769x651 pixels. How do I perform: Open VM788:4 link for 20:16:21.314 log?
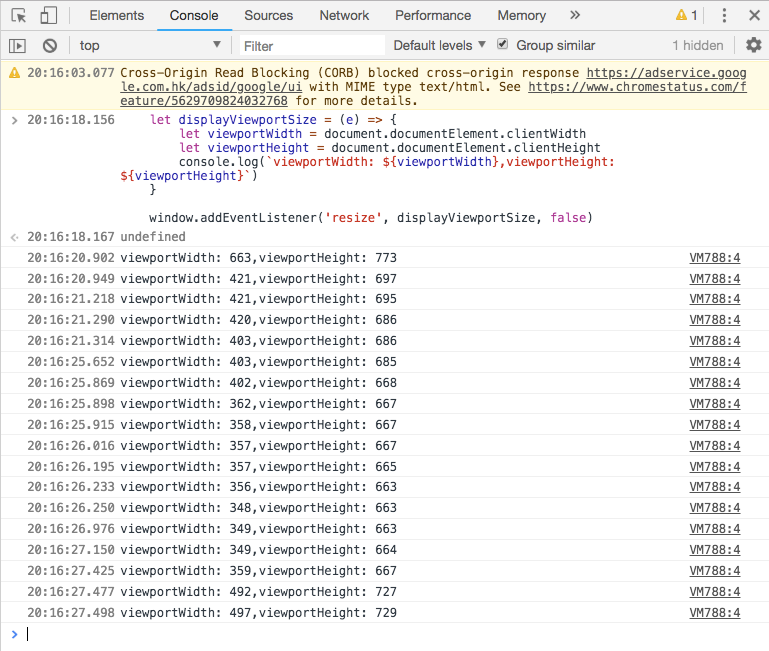[715, 341]
